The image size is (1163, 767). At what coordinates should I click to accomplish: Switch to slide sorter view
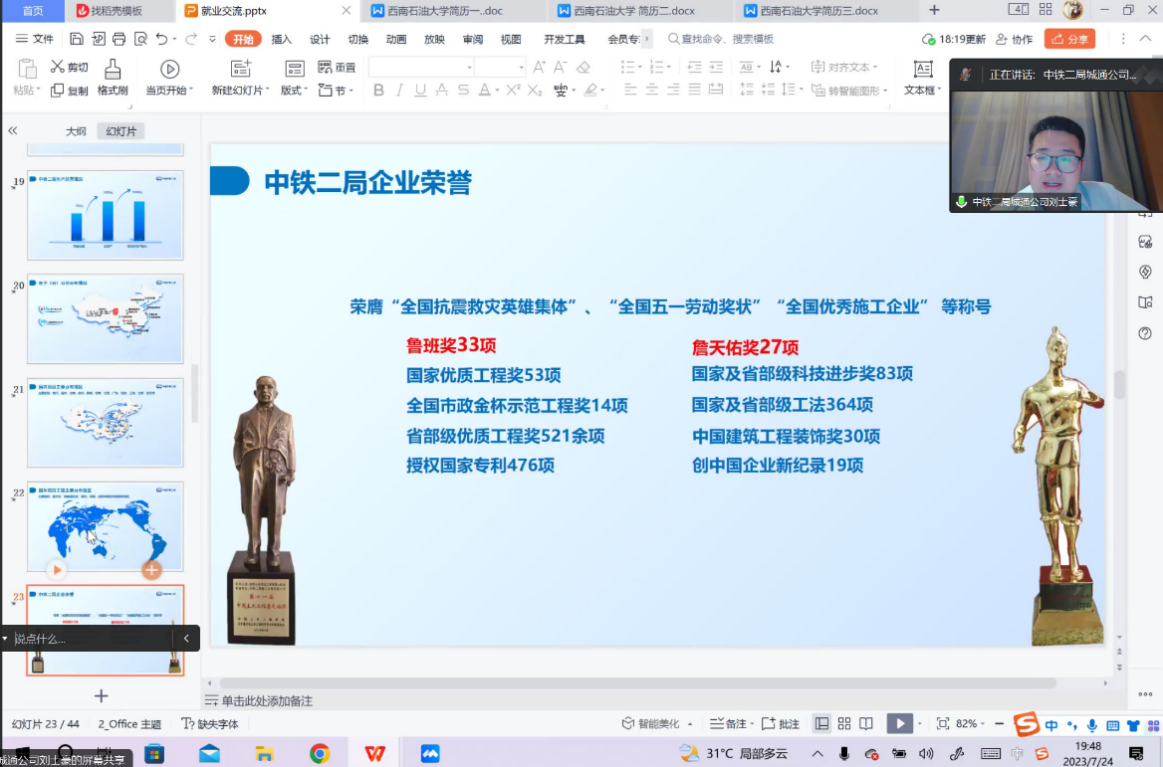tap(844, 723)
